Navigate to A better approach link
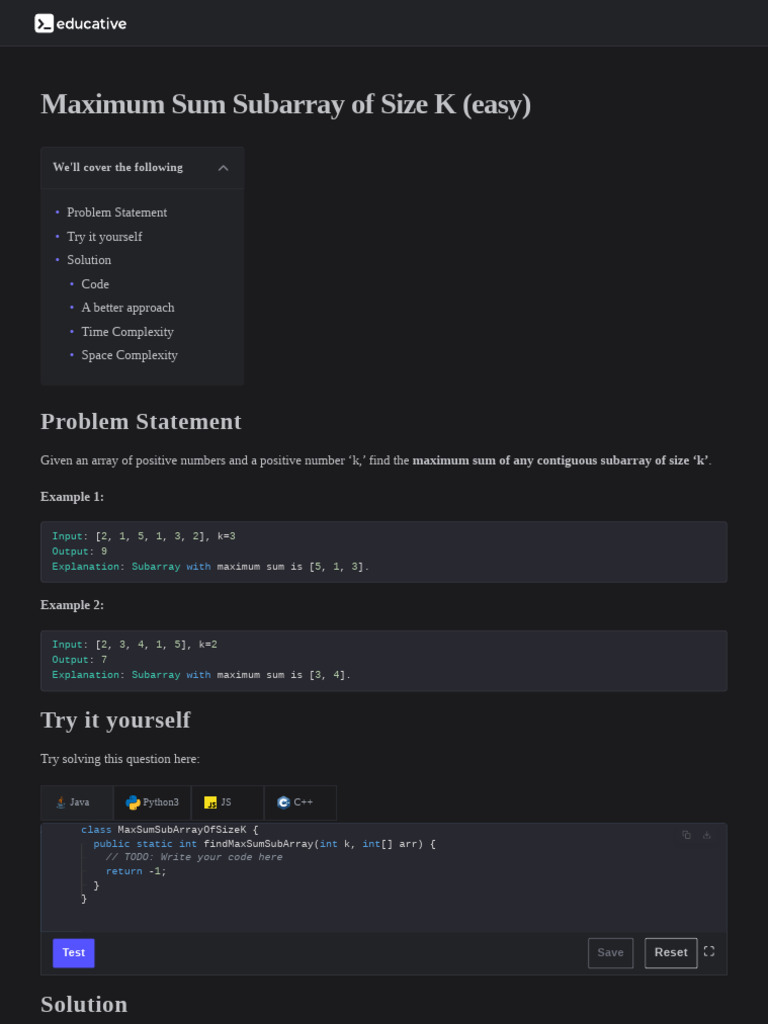The width and height of the screenshot is (768, 1024). [x=128, y=308]
